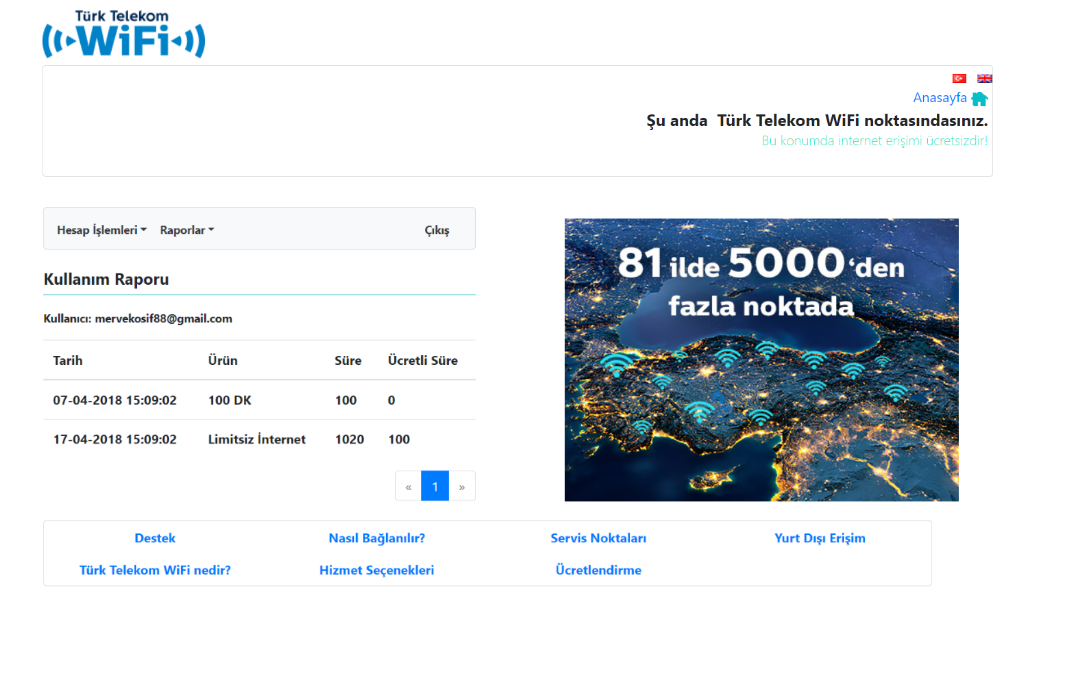
Task: Click the Ürün column header
Action: point(223,361)
